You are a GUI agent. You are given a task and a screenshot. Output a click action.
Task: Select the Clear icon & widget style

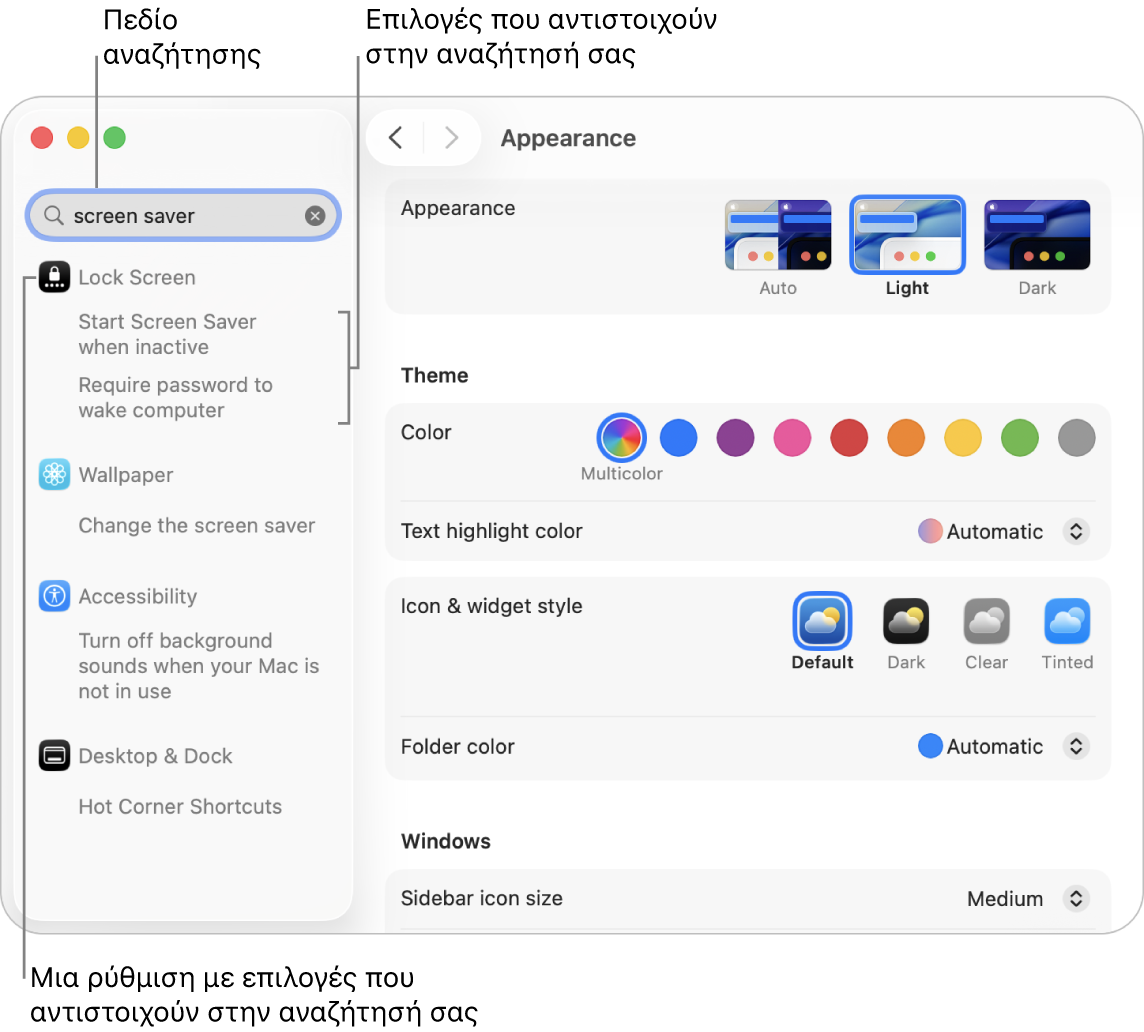(x=986, y=621)
